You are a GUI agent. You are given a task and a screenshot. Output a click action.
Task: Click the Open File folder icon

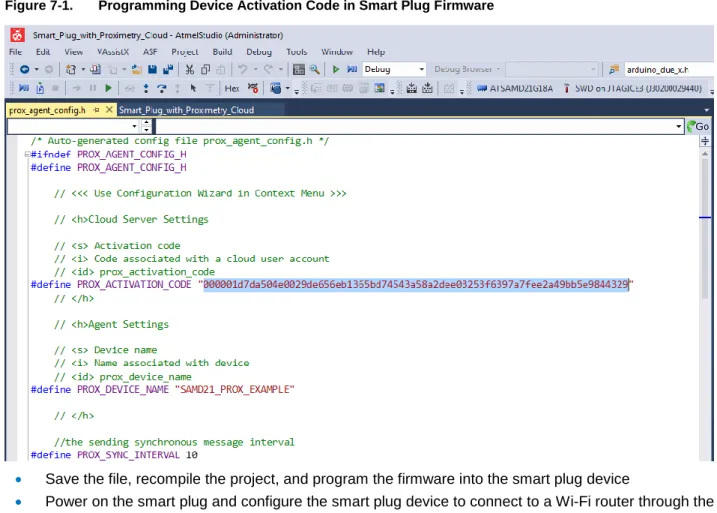point(136,69)
